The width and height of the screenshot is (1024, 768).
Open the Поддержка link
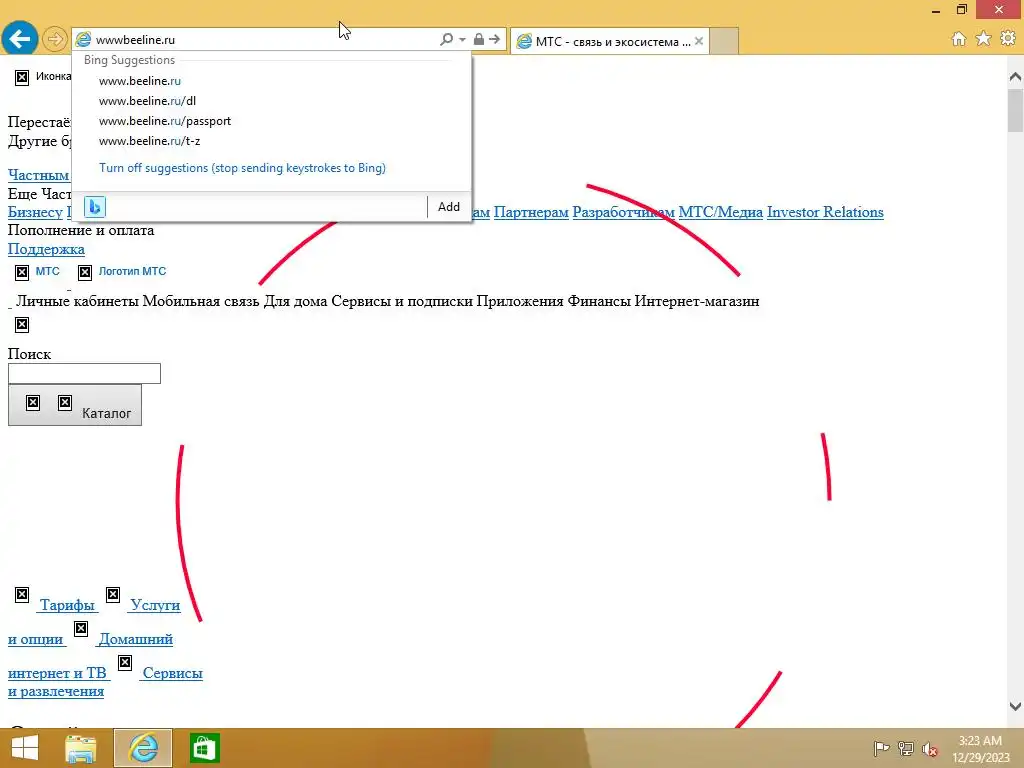(x=46, y=249)
